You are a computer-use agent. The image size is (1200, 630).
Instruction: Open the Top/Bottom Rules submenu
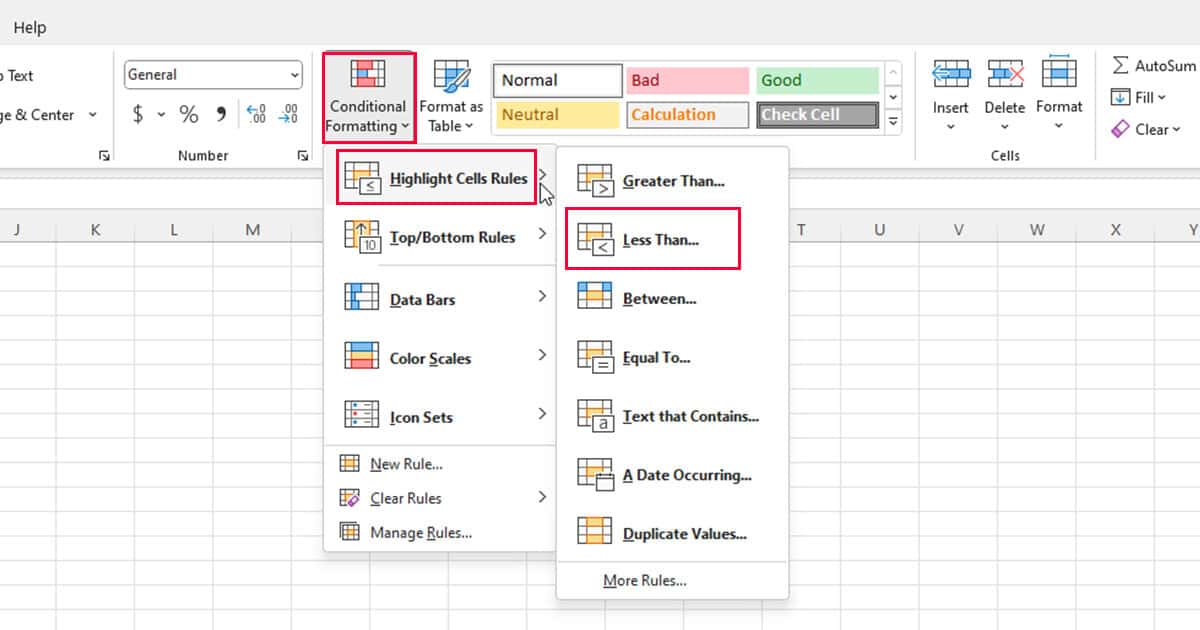pos(441,237)
